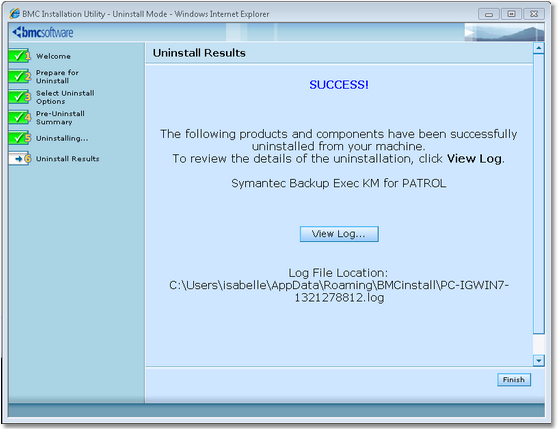The width and height of the screenshot is (558, 431).
Task: Click the step 1 Welcome checkmark icon
Action: pyautogui.click(x=20, y=56)
